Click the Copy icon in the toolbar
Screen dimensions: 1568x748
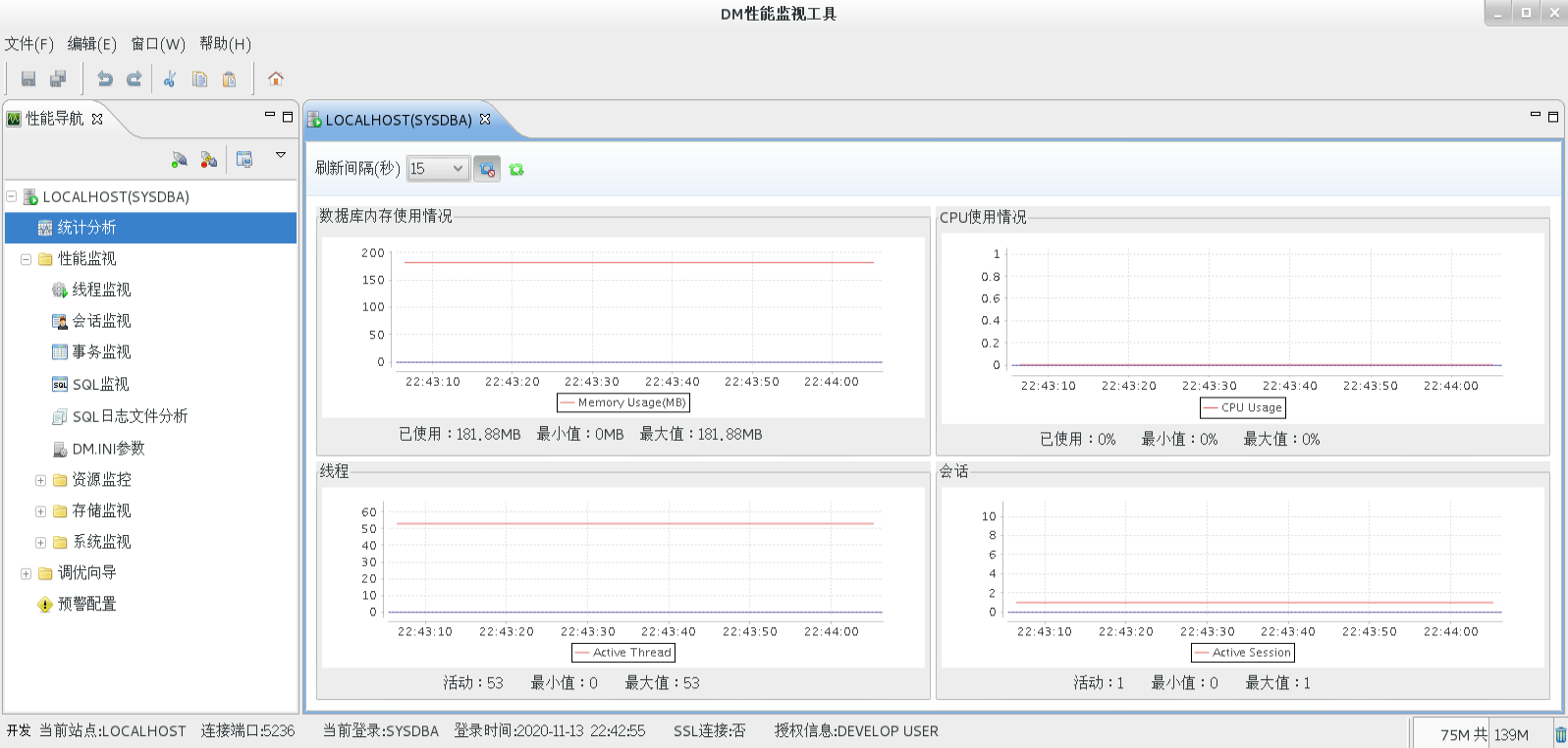pos(199,79)
